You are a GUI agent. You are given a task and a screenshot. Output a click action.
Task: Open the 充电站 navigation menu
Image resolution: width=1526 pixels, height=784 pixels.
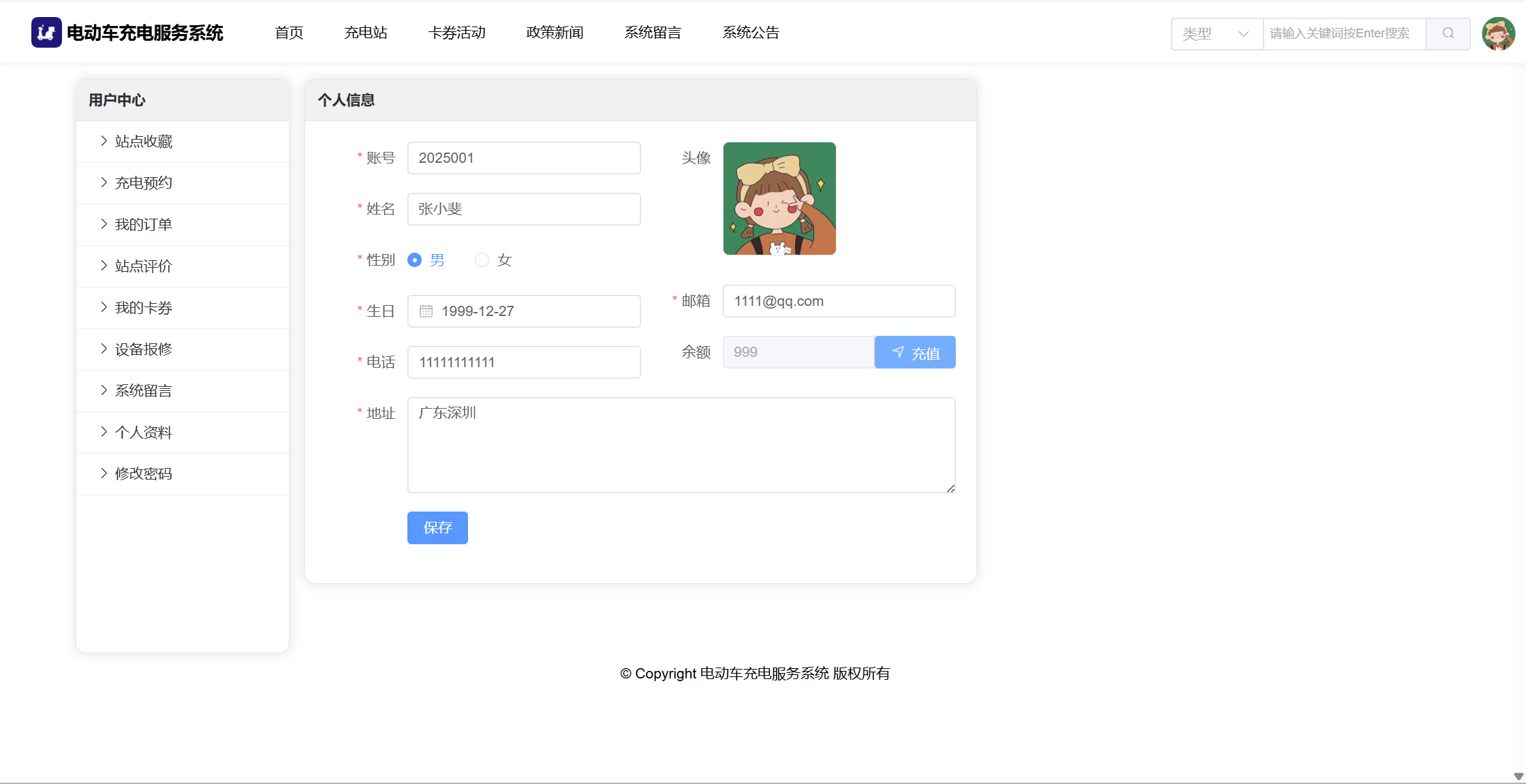pyautogui.click(x=365, y=33)
